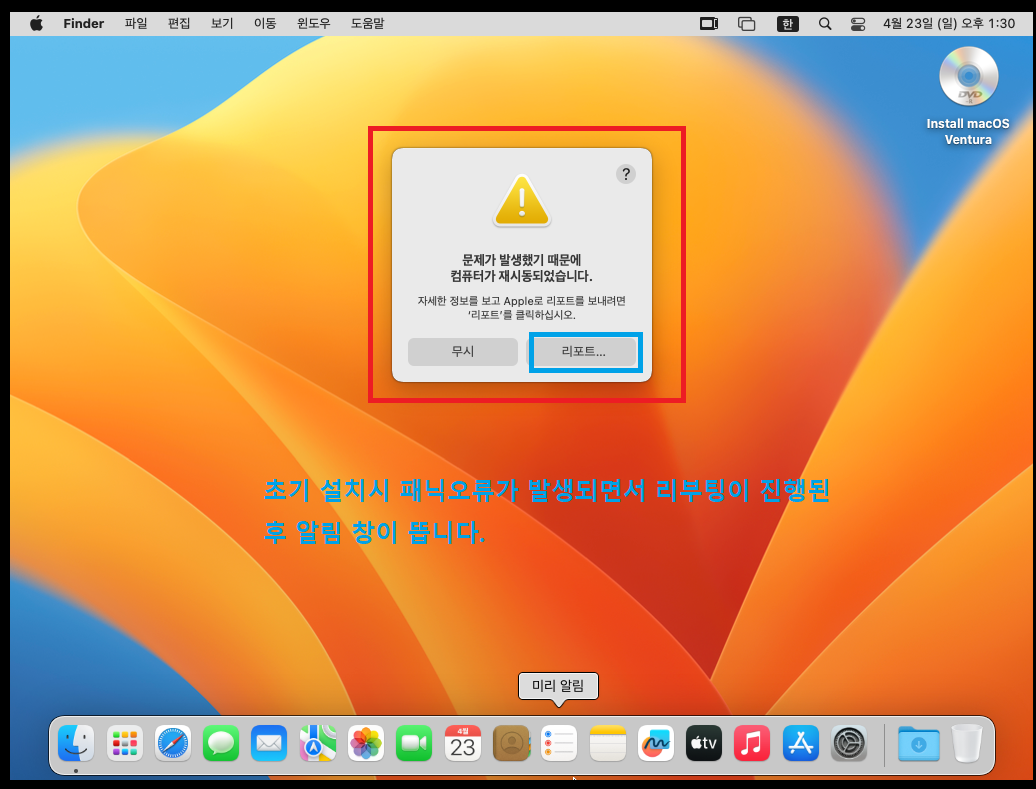Open the 편집 menu
Screen dimensions: 1036x789
pos(179,24)
